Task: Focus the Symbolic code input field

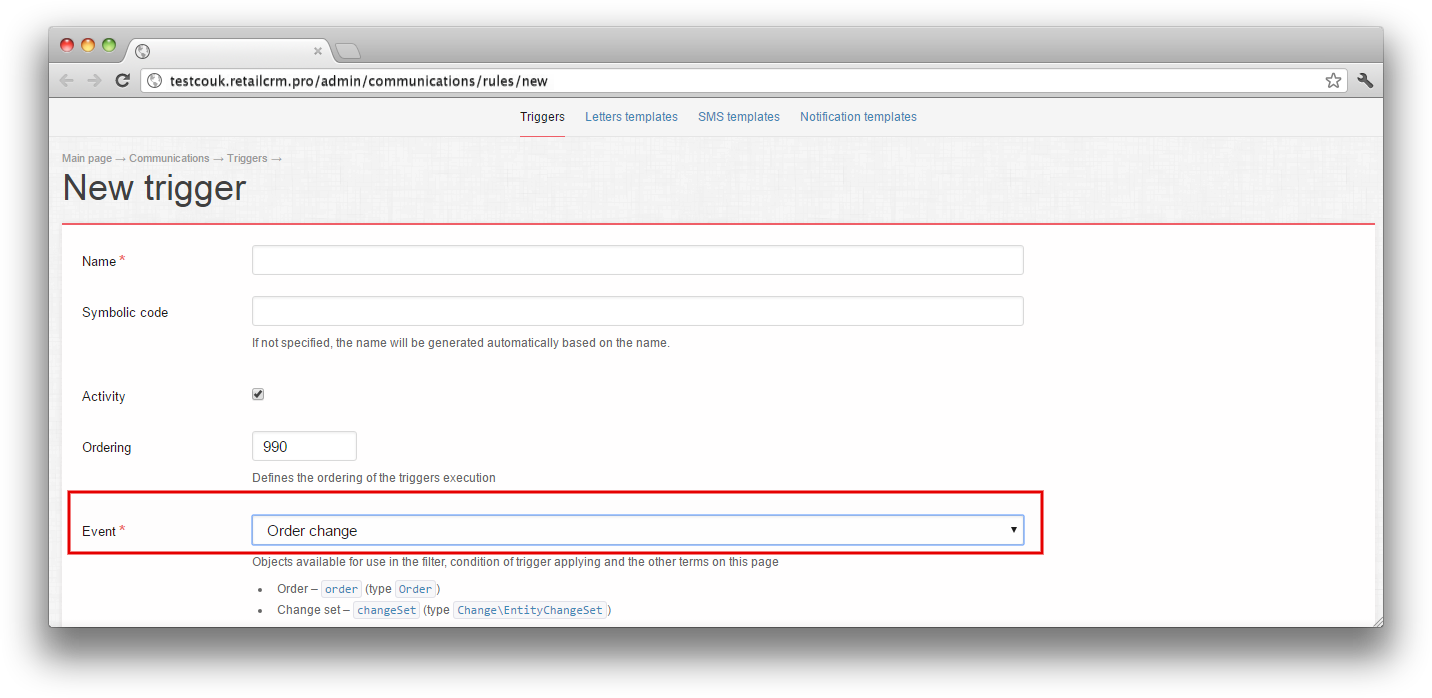Action: click(638, 311)
